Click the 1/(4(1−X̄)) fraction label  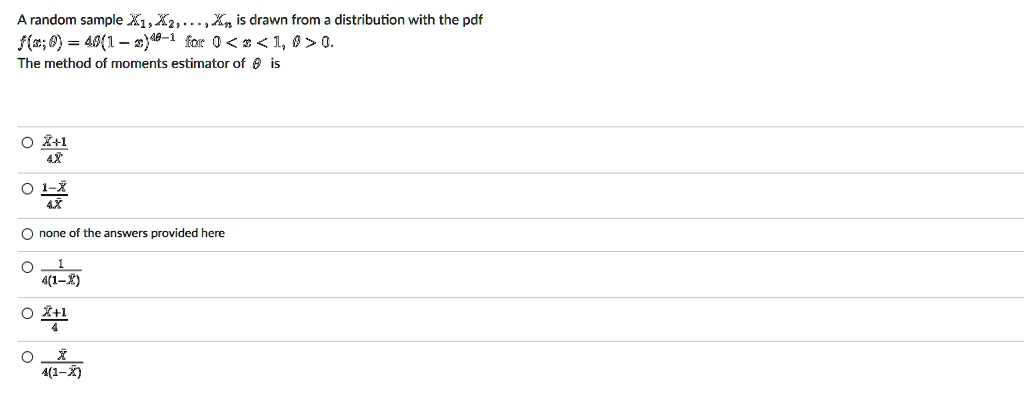[61, 272]
